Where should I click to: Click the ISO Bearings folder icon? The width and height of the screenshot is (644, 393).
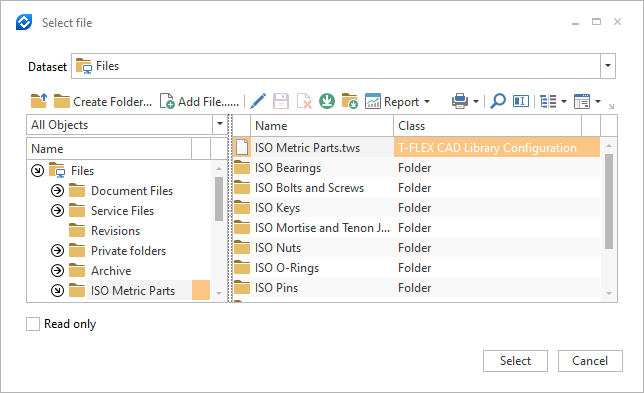[x=242, y=168]
